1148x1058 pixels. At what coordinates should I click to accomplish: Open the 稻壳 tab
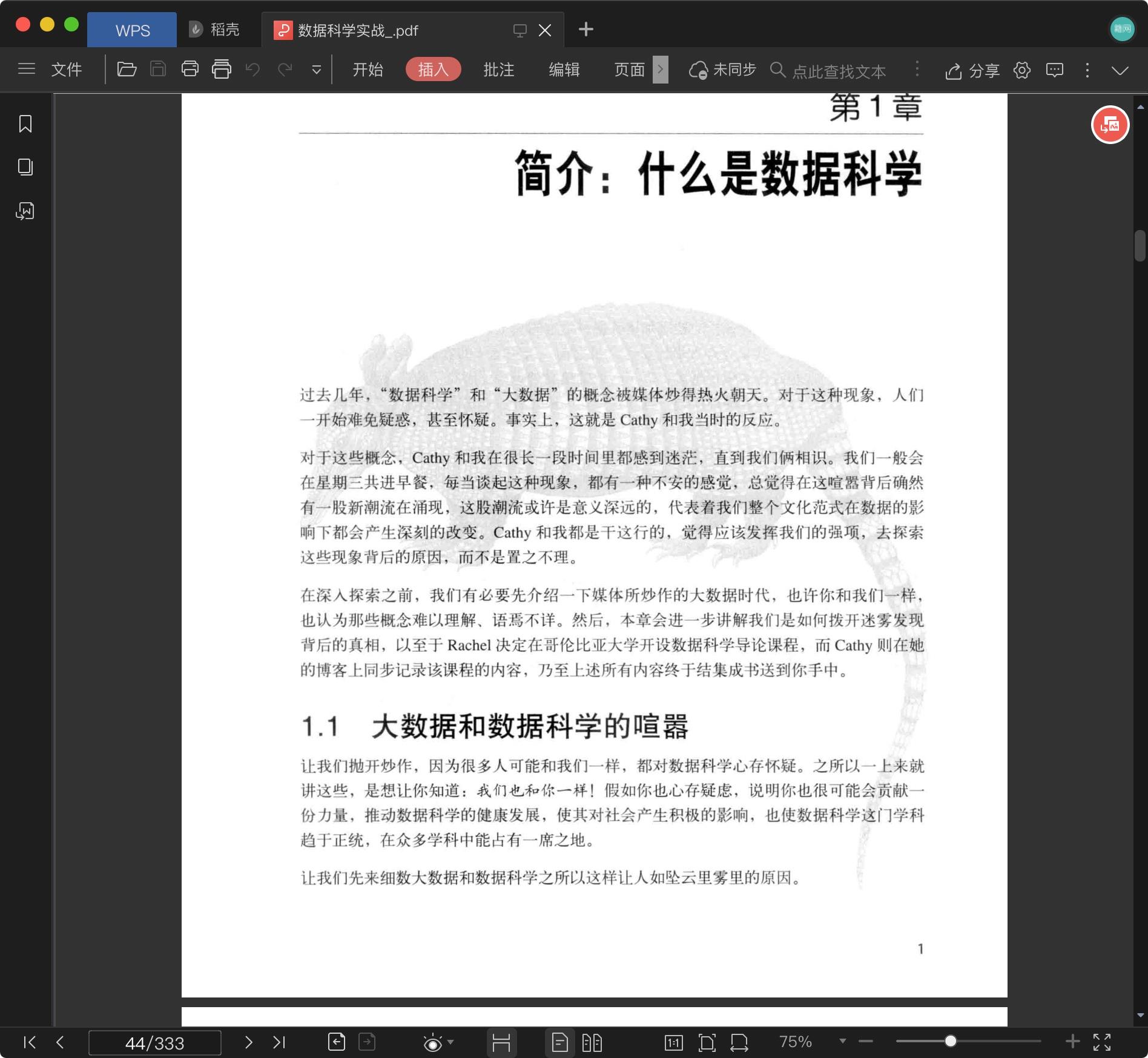(x=214, y=30)
